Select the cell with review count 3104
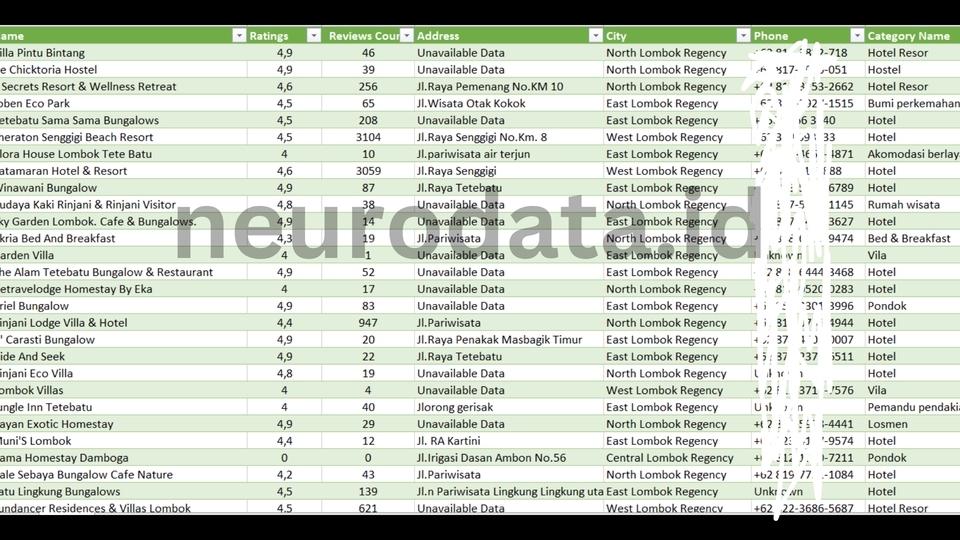 pos(368,137)
